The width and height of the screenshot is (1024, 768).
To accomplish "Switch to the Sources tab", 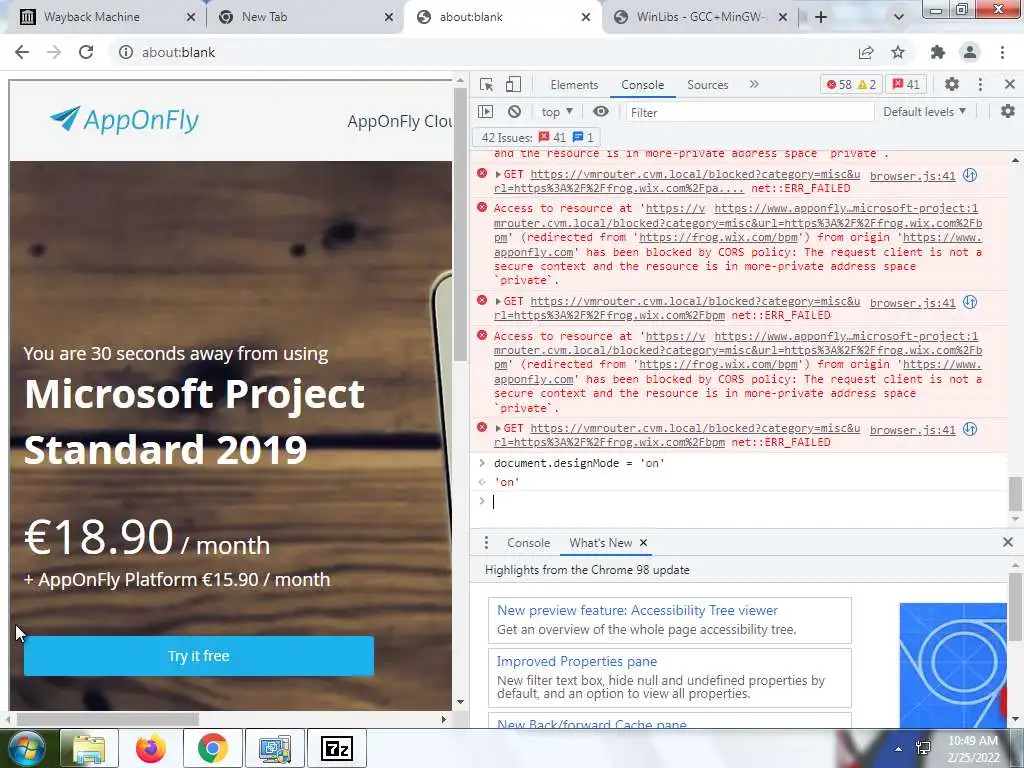I will point(707,85).
